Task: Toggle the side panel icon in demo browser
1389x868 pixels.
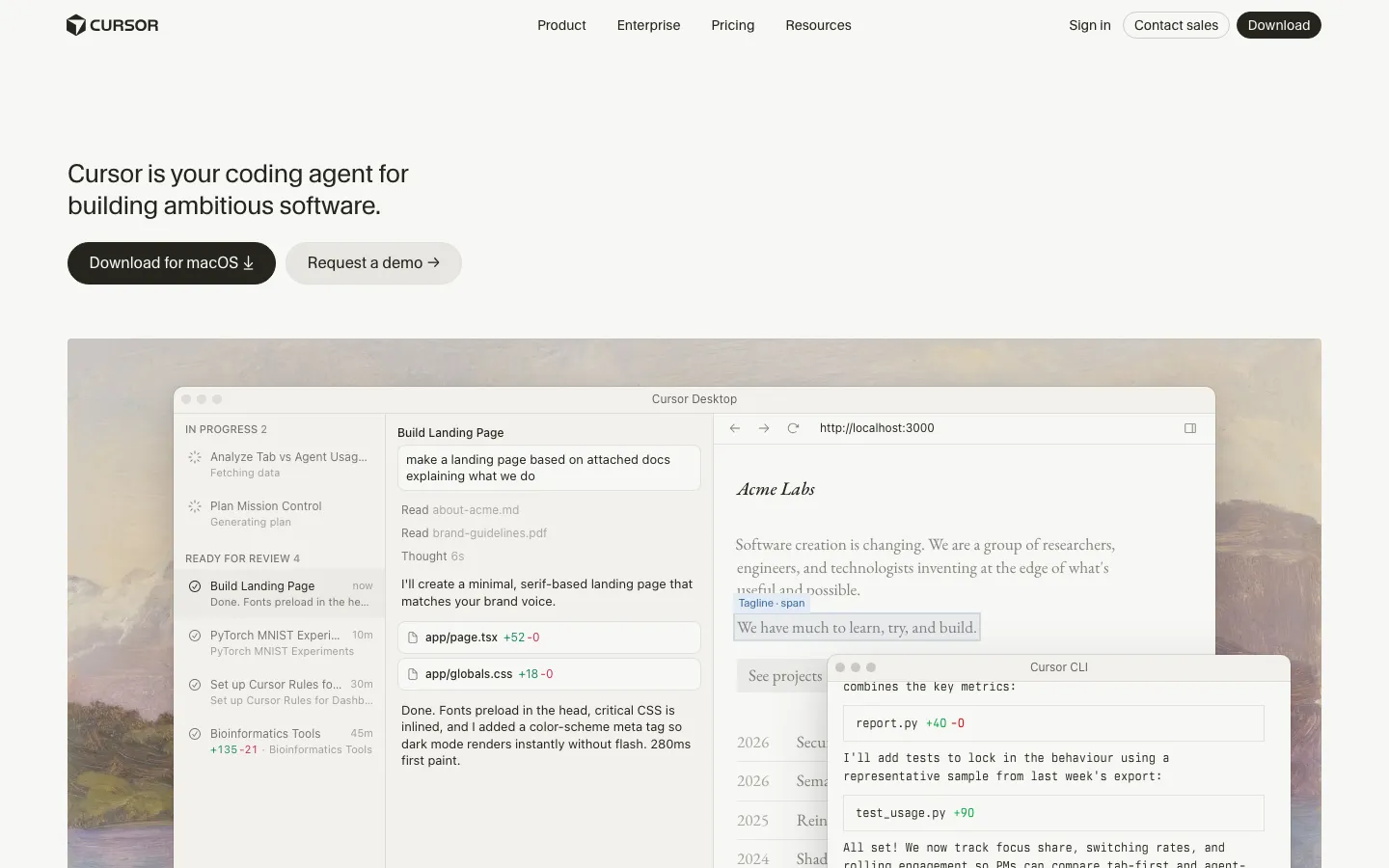Action: pyautogui.click(x=1190, y=428)
